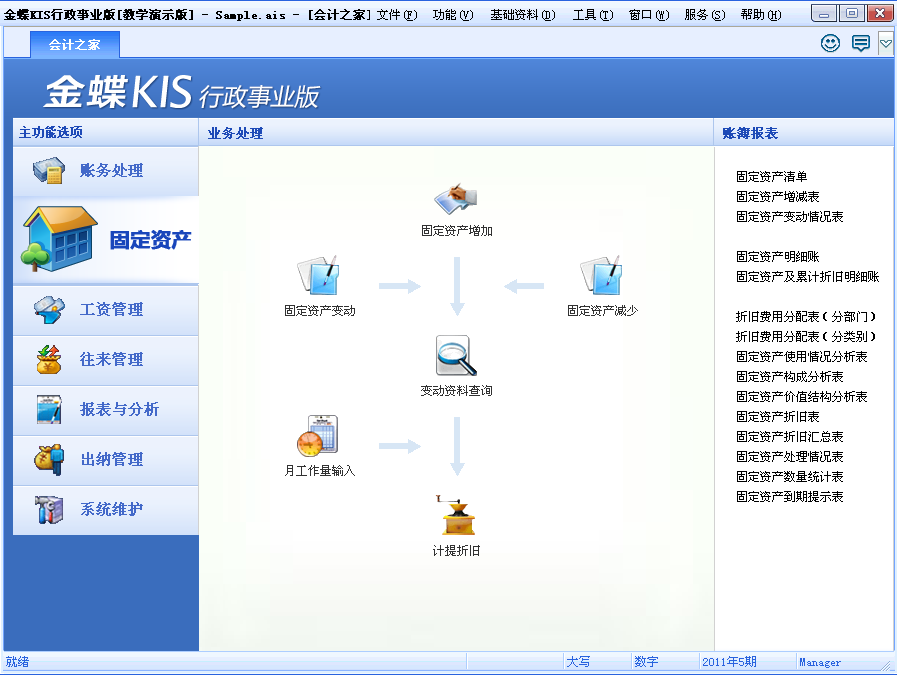Open the 固定资产增加 icon
Viewport: 897px width, 675px height.
pyautogui.click(x=456, y=198)
